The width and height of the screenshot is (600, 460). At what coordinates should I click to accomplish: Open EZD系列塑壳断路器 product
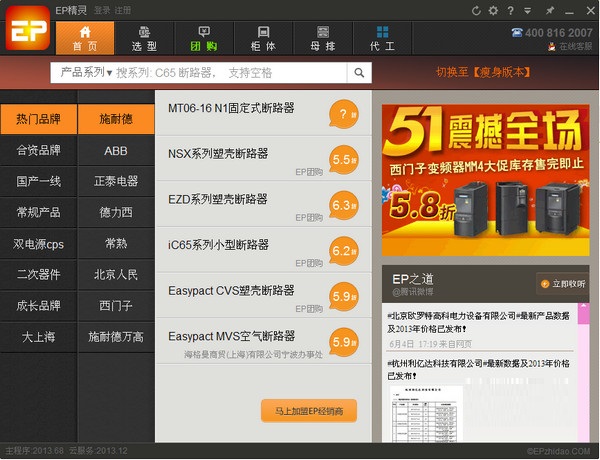pyautogui.click(x=218, y=199)
